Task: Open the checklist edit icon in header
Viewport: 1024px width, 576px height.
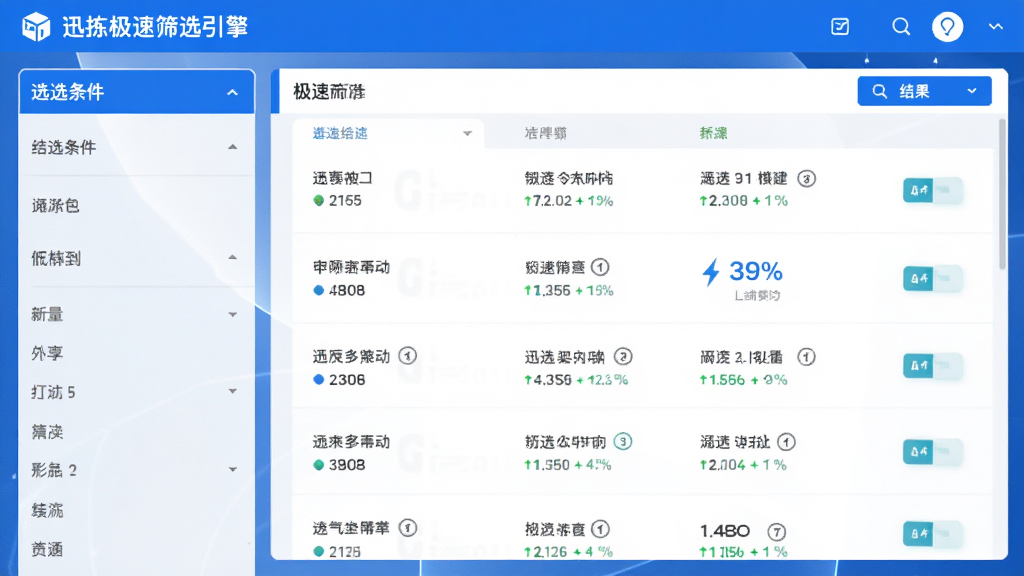Action: click(840, 27)
